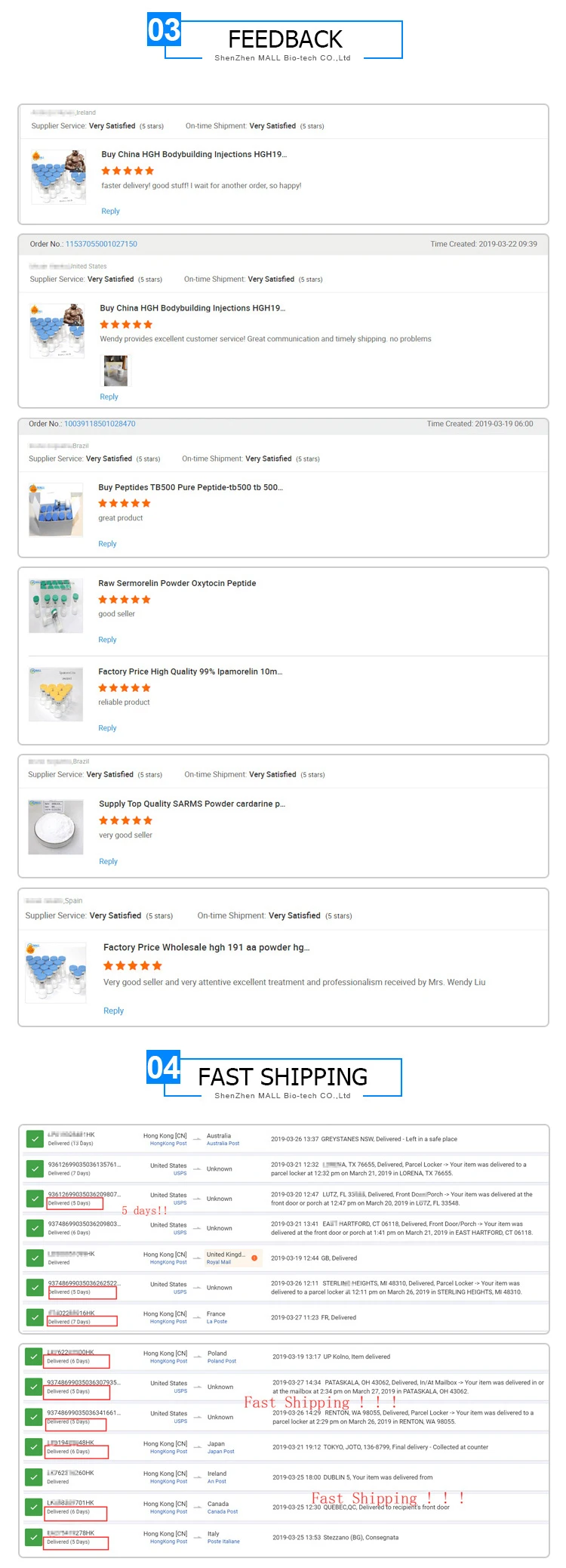The height and width of the screenshot is (1568, 566).
Task: Open the SARMS powder product image
Action: [x=56, y=826]
